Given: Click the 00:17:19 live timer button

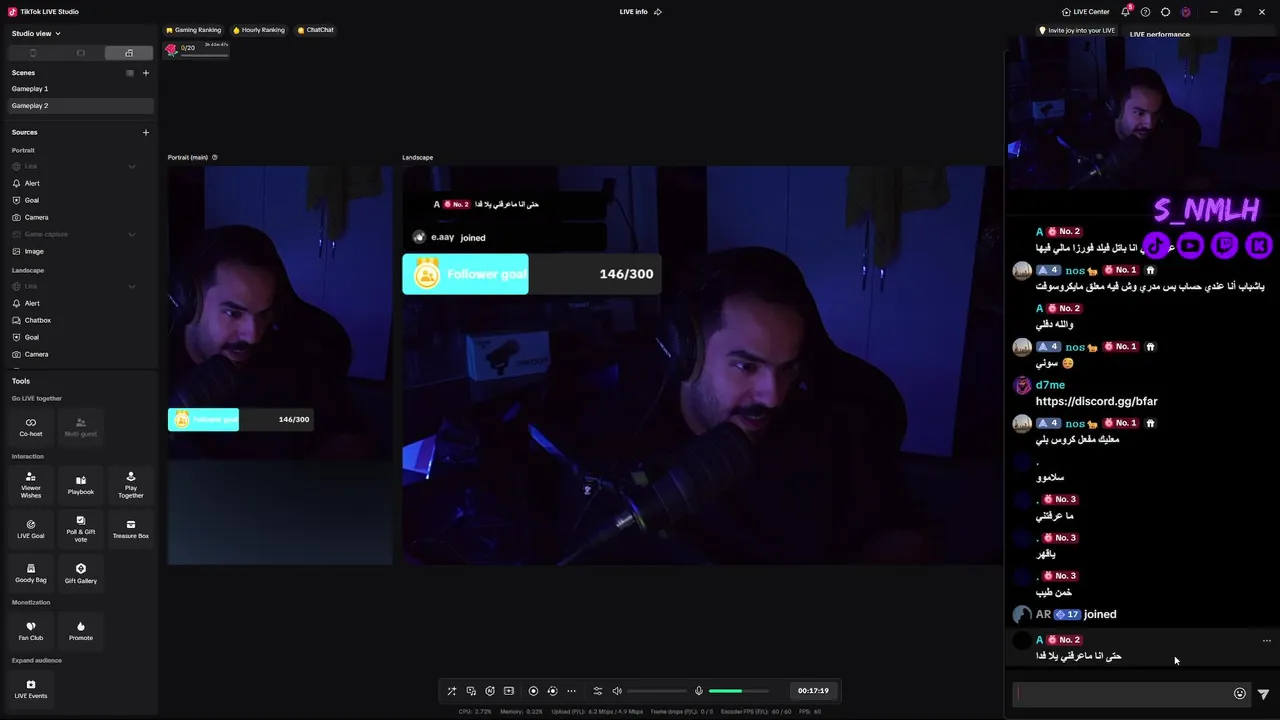Looking at the screenshot, I should click(813, 691).
